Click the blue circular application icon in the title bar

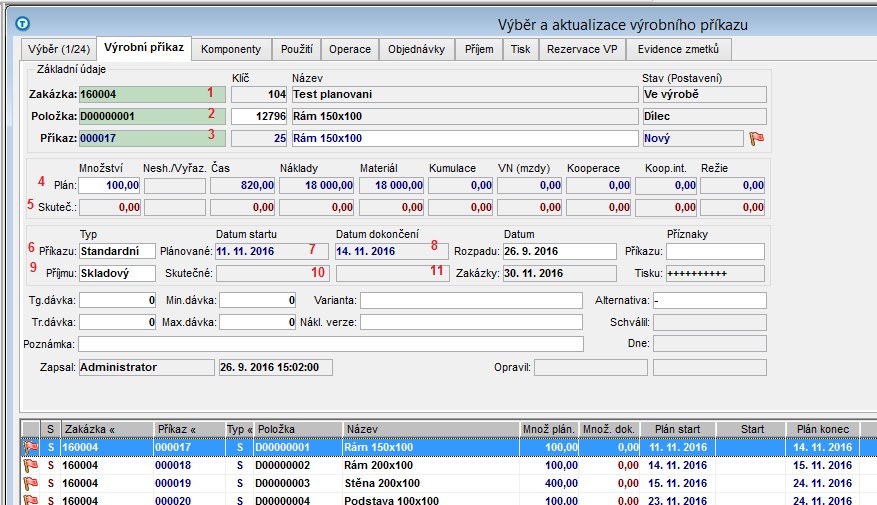tap(22, 23)
